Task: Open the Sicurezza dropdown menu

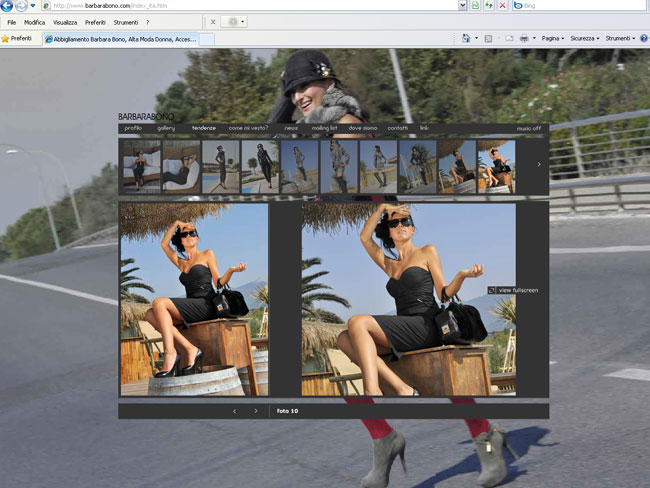Action: pos(585,38)
